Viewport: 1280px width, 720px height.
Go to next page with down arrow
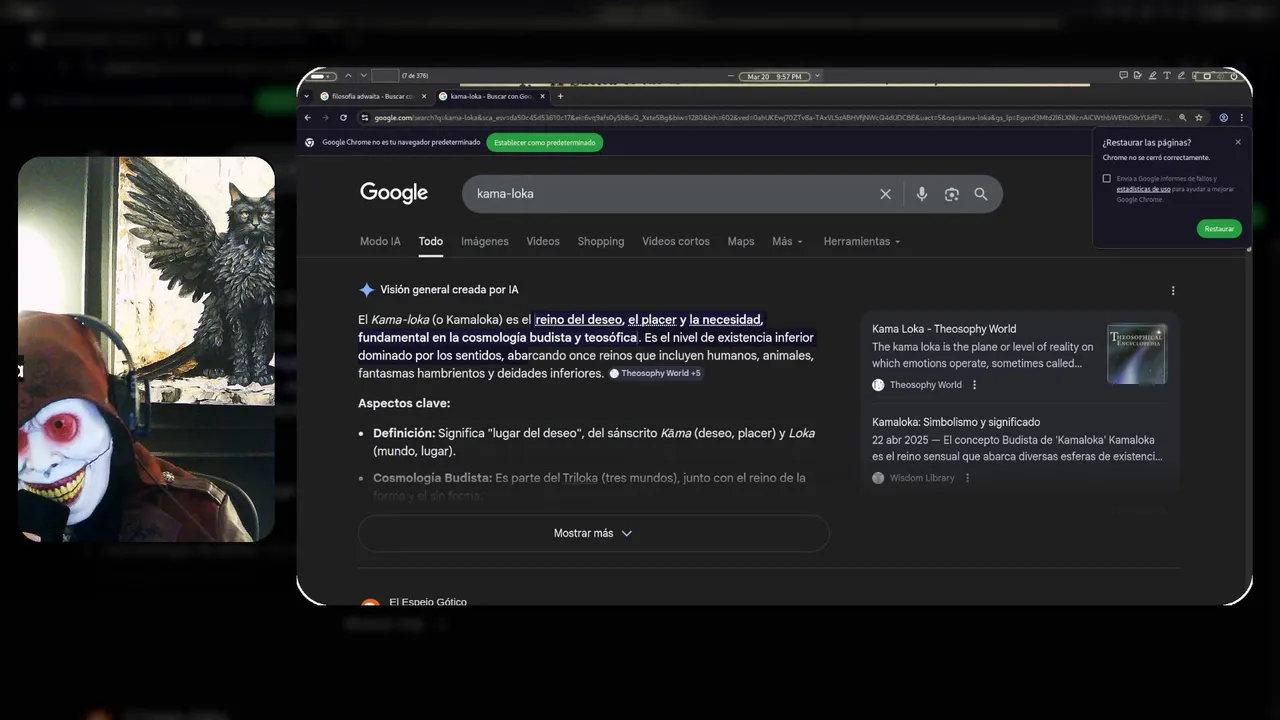[x=364, y=76]
